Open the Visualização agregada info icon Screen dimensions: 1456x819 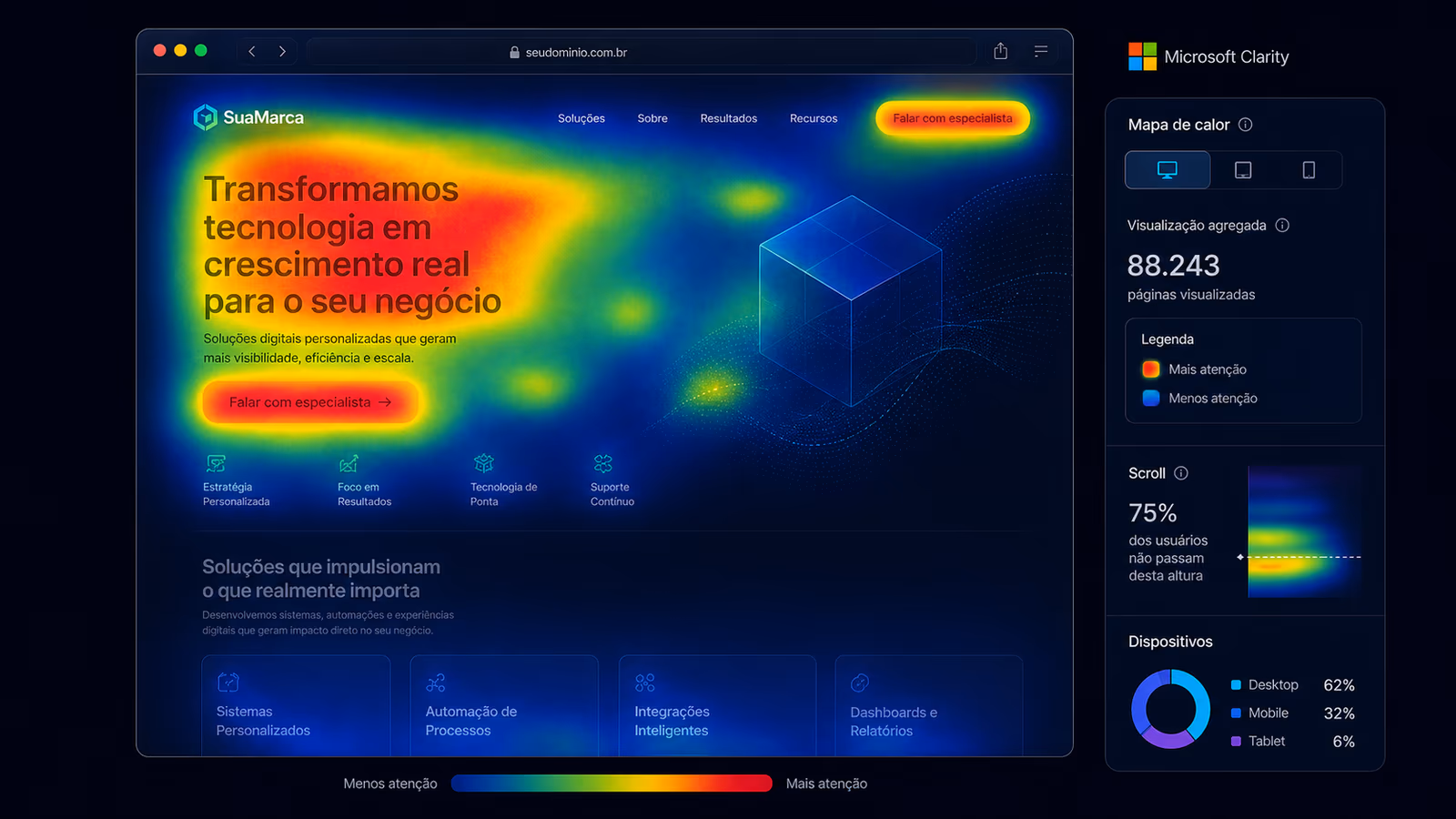click(x=1283, y=225)
